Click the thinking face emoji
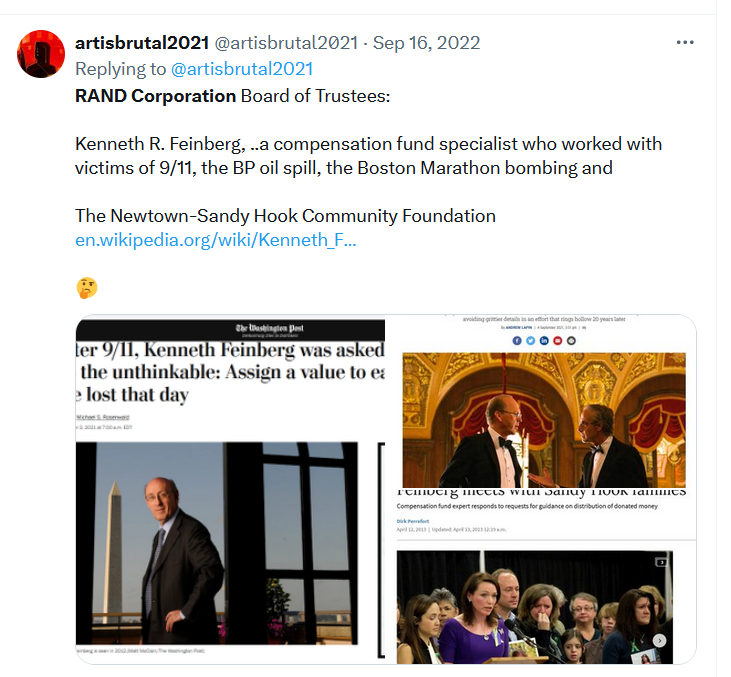This screenshot has height=677, width=731. pyautogui.click(x=87, y=288)
